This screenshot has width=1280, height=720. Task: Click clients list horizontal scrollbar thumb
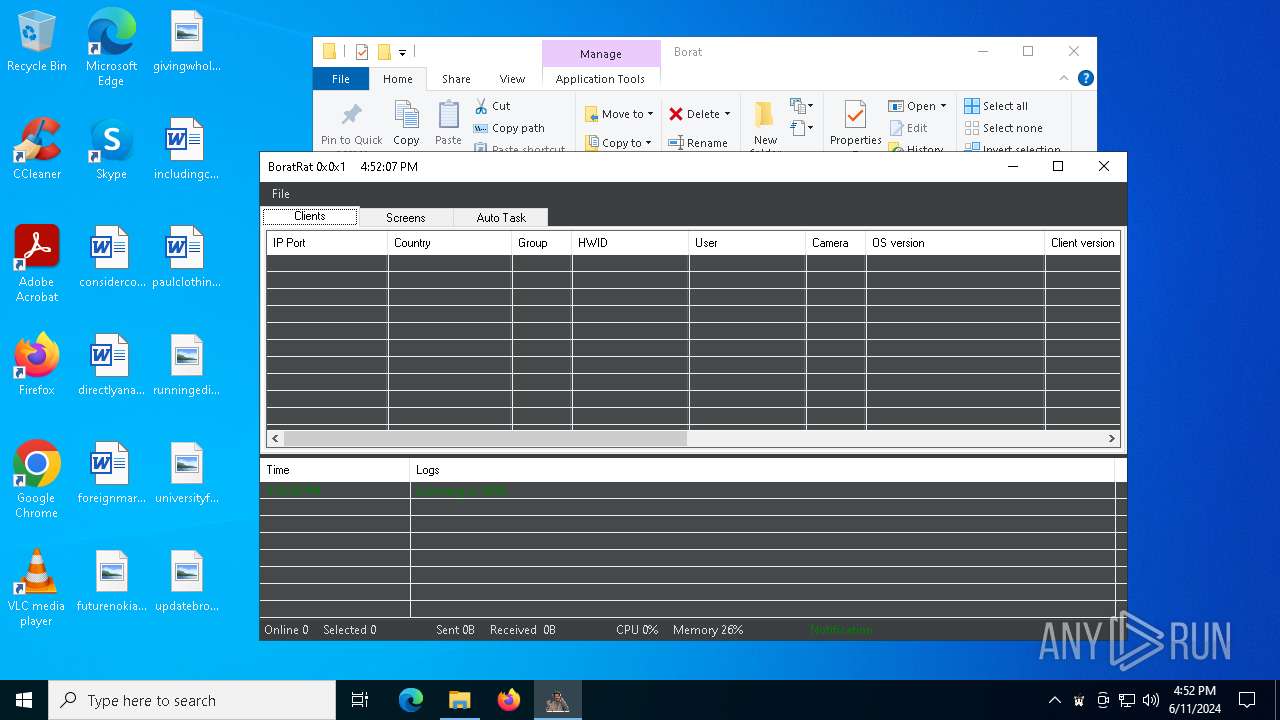[x=486, y=438]
